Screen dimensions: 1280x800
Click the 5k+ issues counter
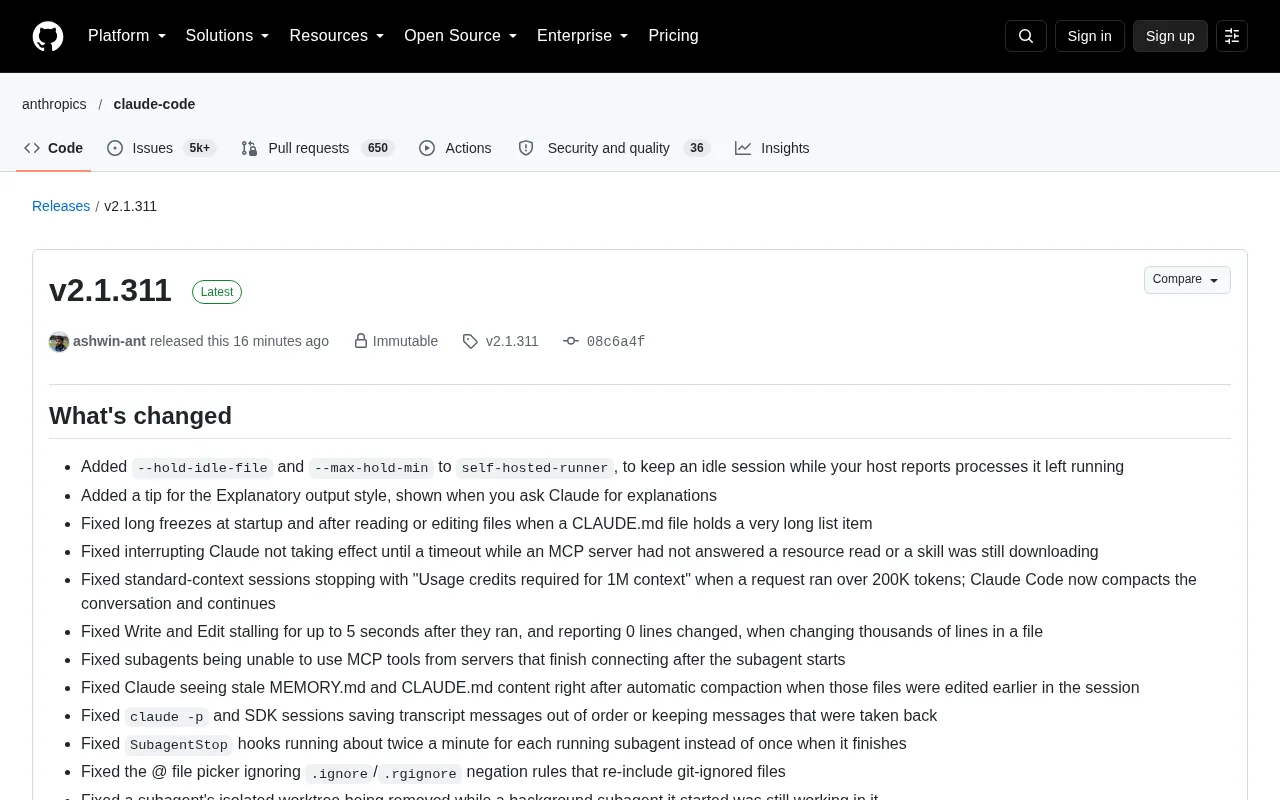coord(199,148)
